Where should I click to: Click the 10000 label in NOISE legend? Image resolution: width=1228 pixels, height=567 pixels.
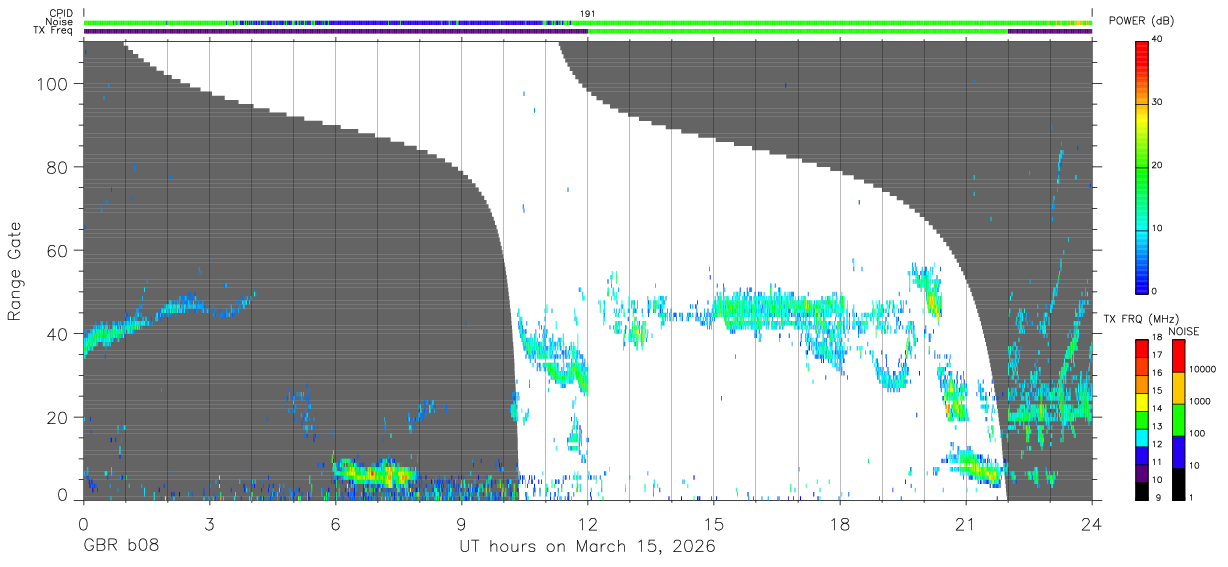pyautogui.click(x=1201, y=369)
